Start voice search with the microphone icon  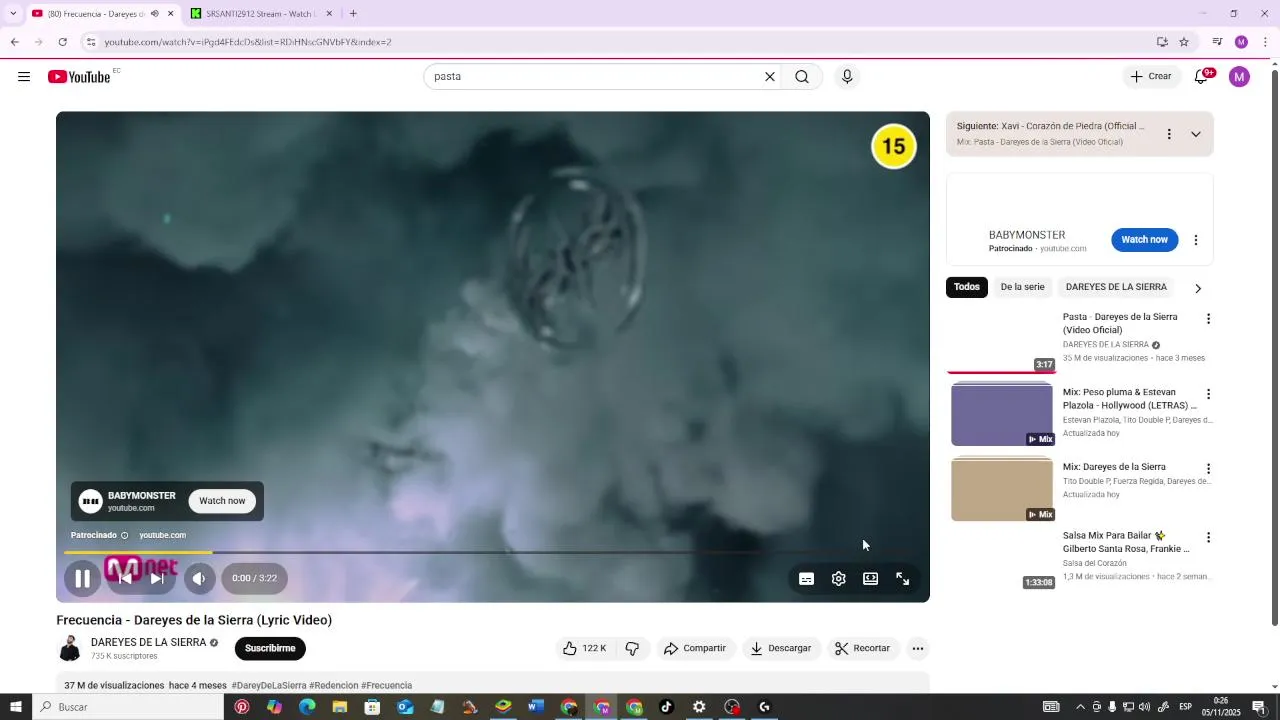pos(847,77)
